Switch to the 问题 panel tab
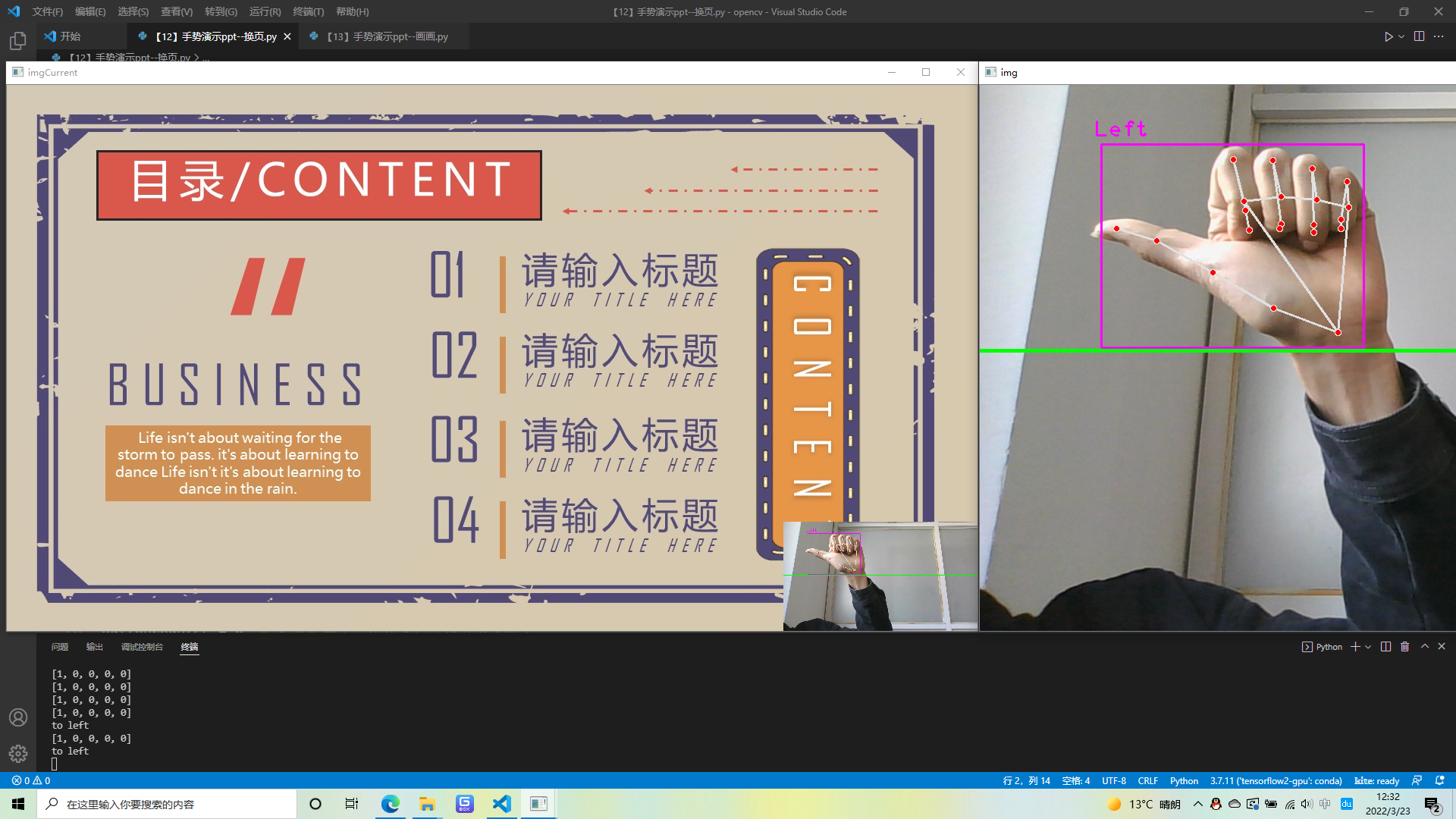Image resolution: width=1456 pixels, height=819 pixels. (x=60, y=647)
